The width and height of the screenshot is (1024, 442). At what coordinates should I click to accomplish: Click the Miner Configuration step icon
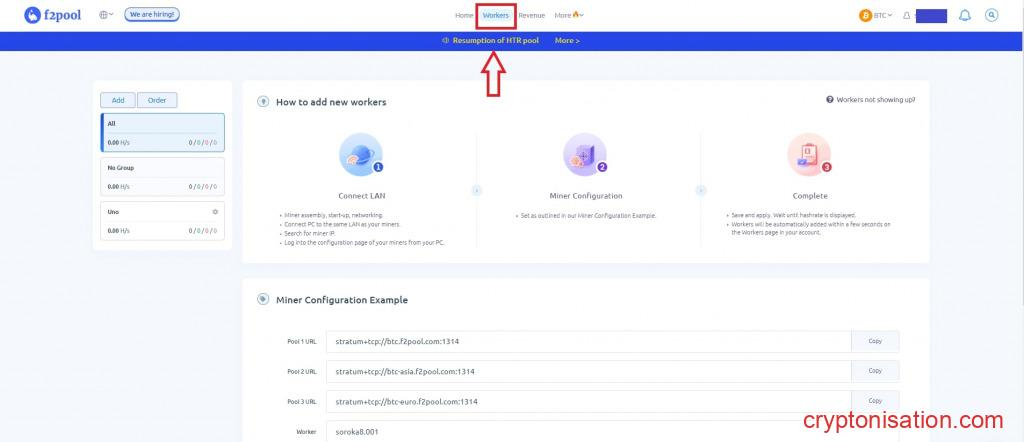[585, 155]
